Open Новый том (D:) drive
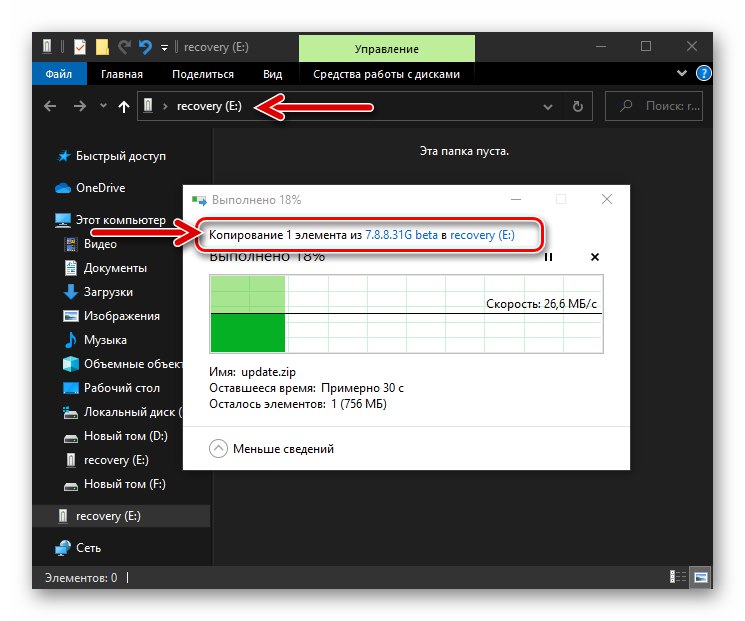745x621 pixels. (126, 436)
